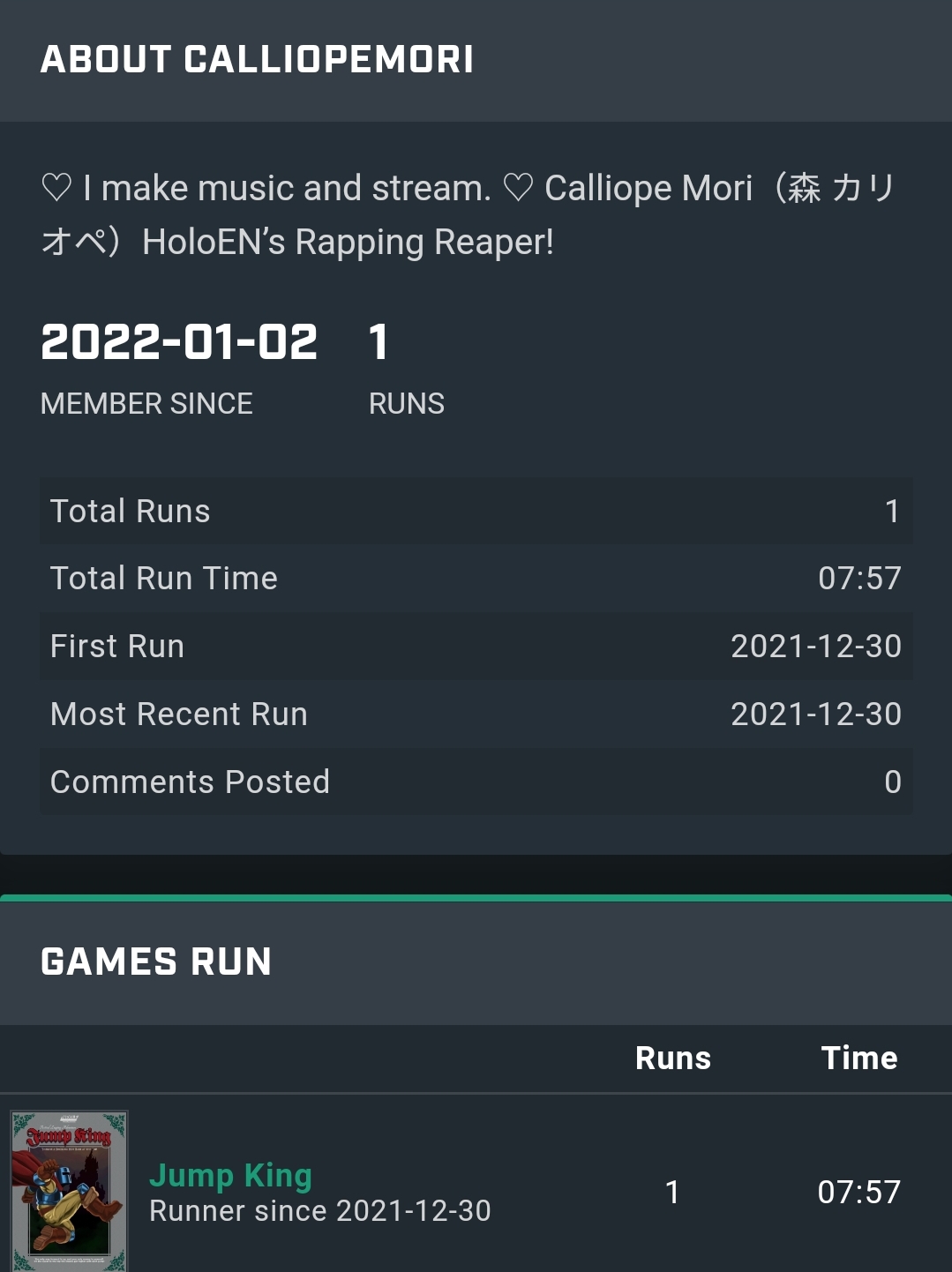Image resolution: width=952 pixels, height=1272 pixels.
Task: Open the Jump King game link
Action: click(x=230, y=1175)
